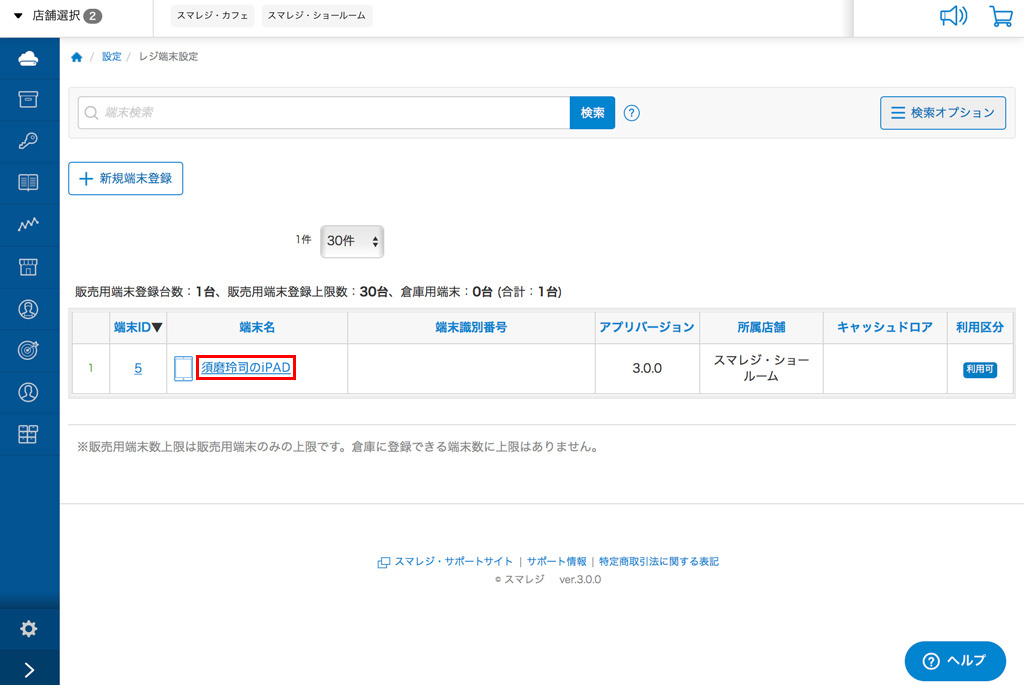Open the shopping cart icon
The height and width of the screenshot is (685, 1024).
click(x=1000, y=16)
